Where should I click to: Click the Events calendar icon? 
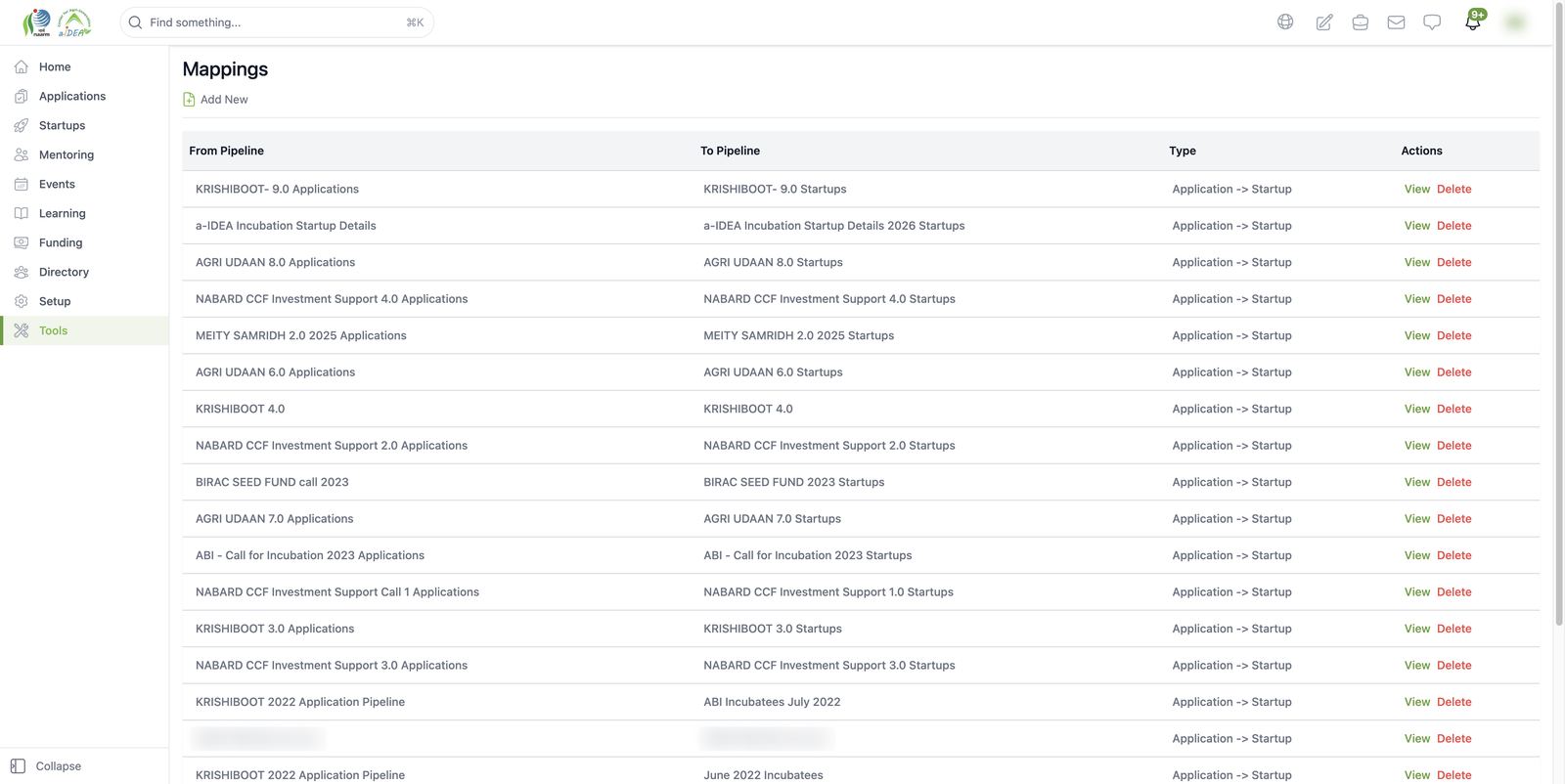[x=22, y=184]
